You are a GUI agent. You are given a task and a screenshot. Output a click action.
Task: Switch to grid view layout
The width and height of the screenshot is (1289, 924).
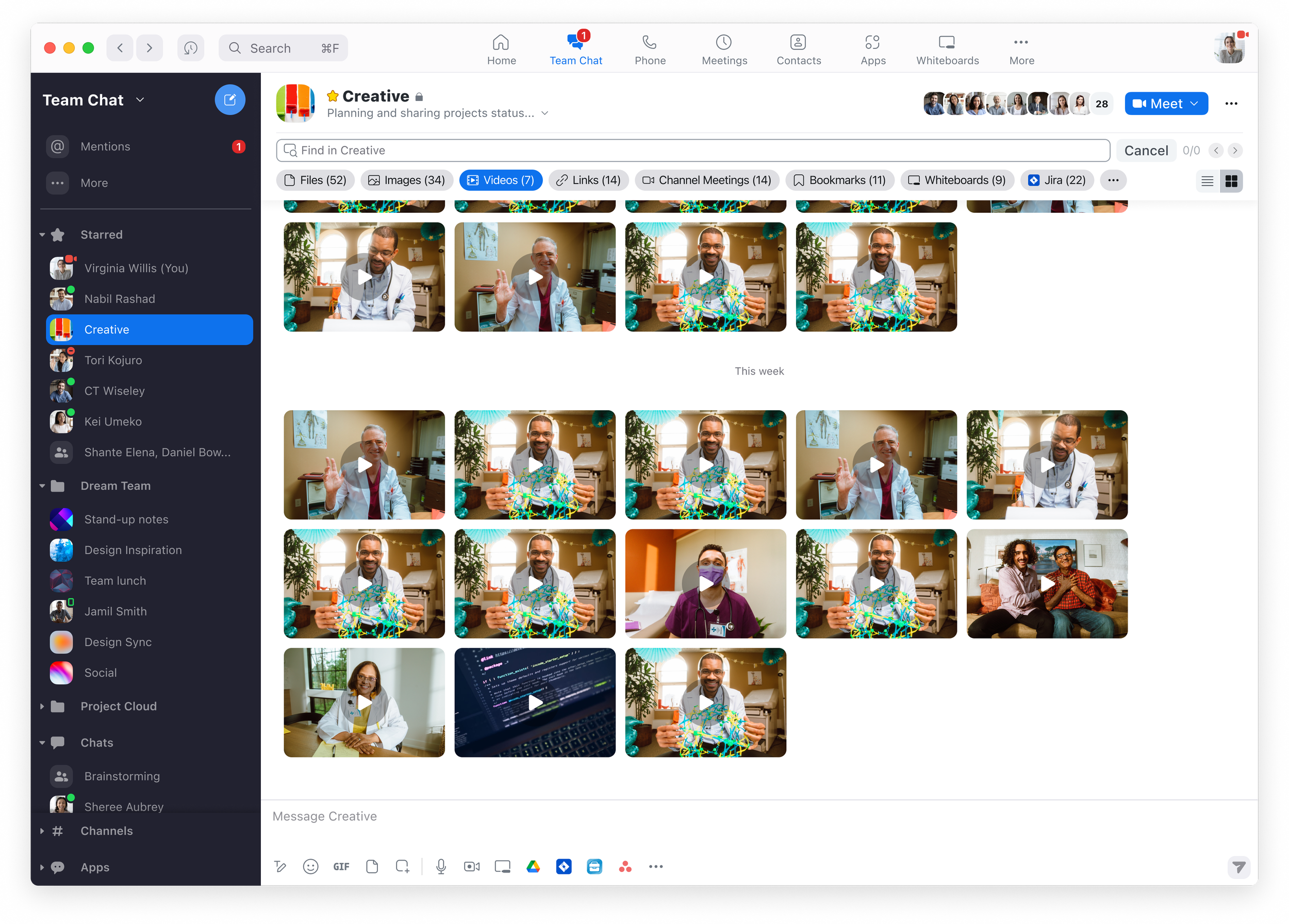pos(1231,180)
